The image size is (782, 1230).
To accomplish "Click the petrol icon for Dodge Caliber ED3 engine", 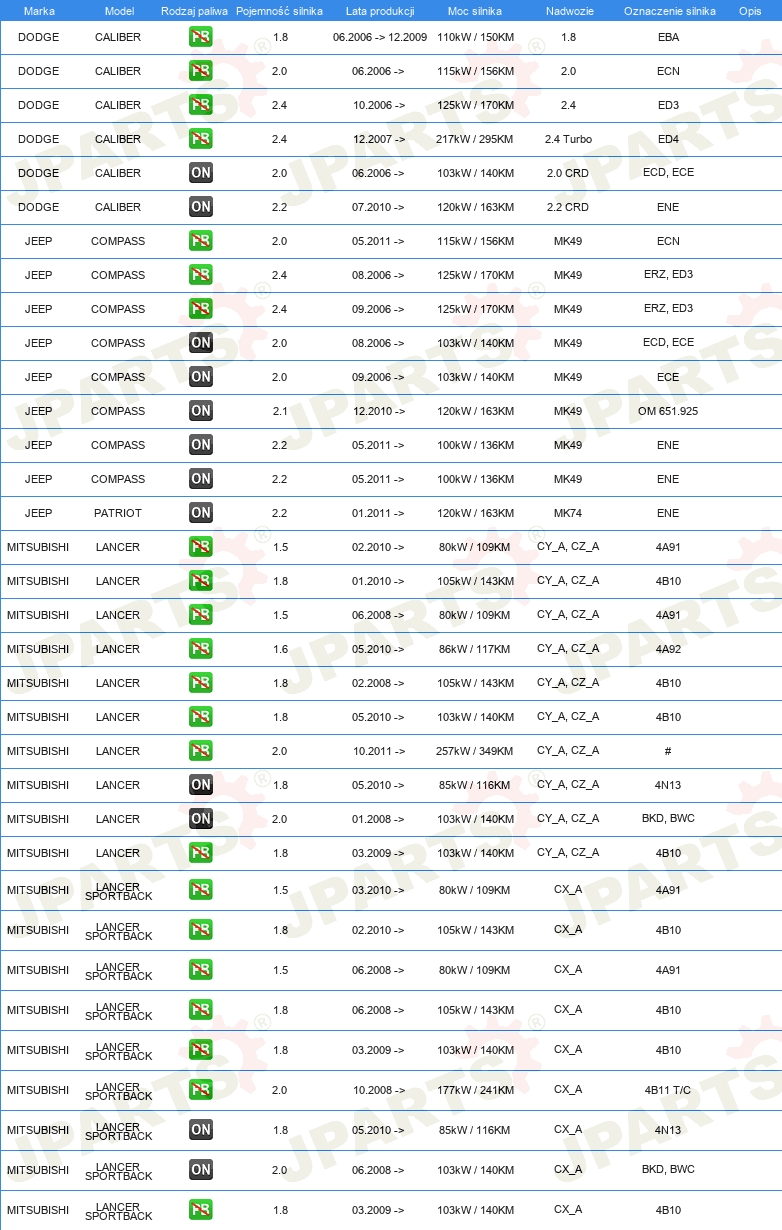I will pyautogui.click(x=201, y=105).
